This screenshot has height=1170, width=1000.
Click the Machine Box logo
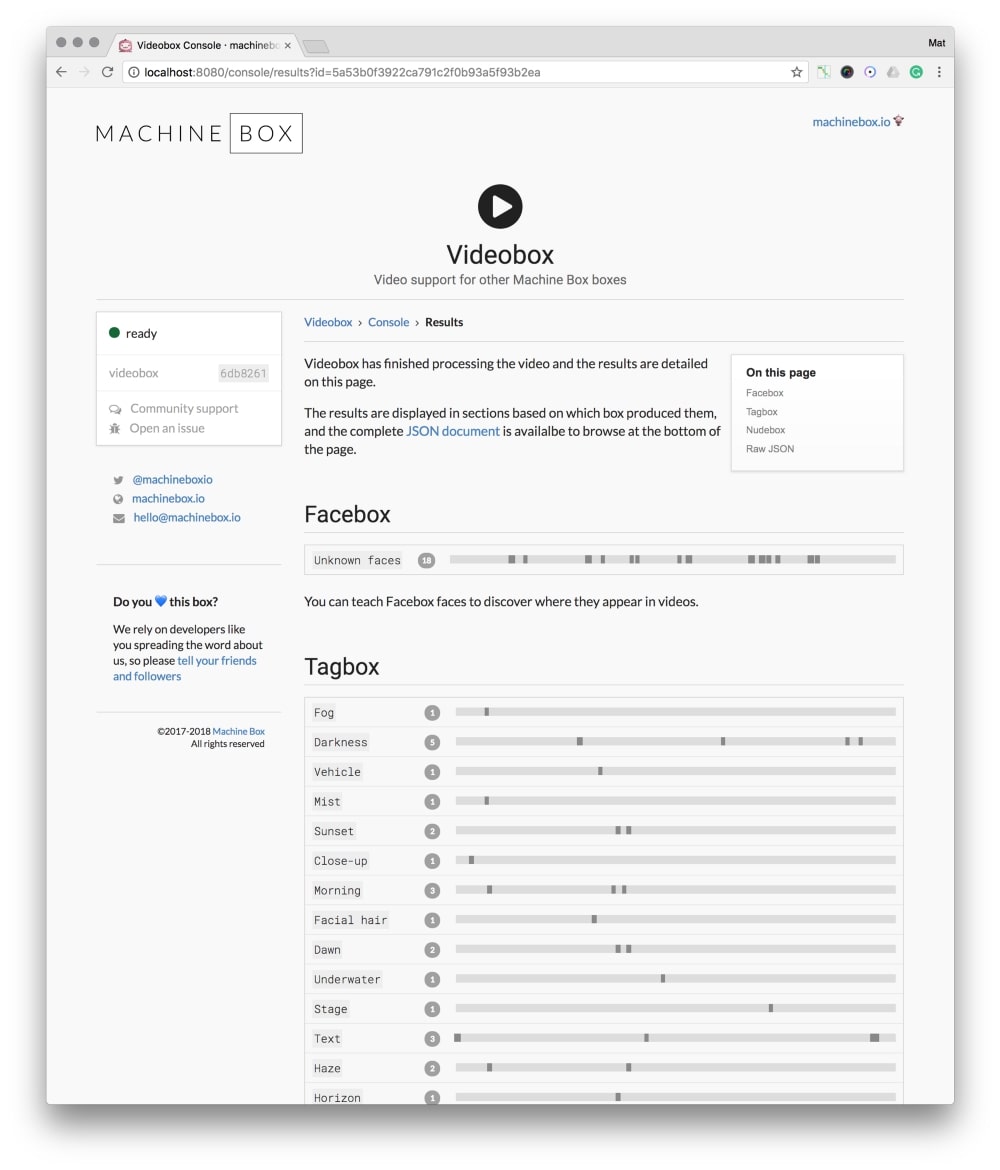199,133
